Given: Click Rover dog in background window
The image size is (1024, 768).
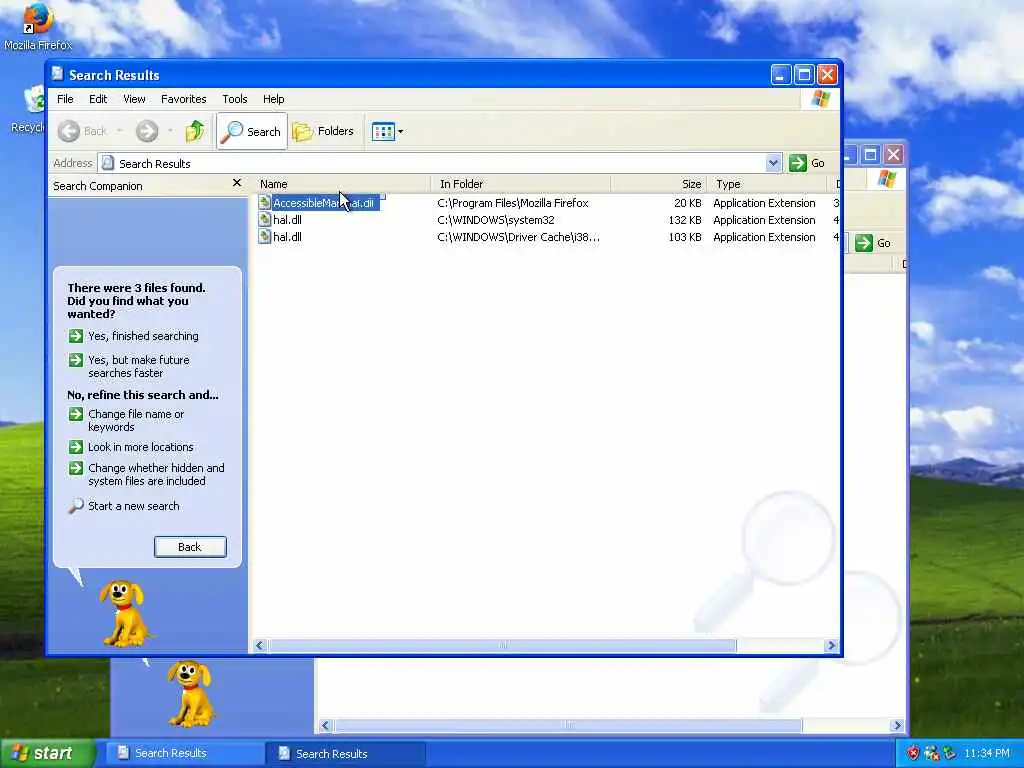Looking at the screenshot, I should [x=190, y=694].
